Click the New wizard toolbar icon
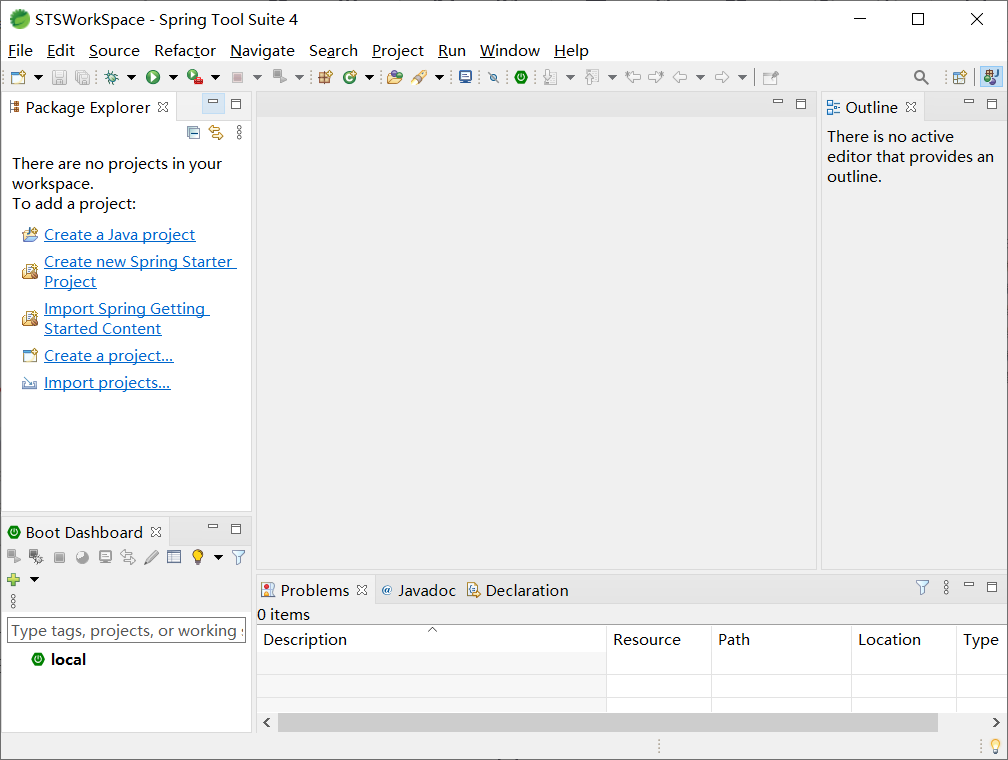The image size is (1008, 760). click(19, 77)
